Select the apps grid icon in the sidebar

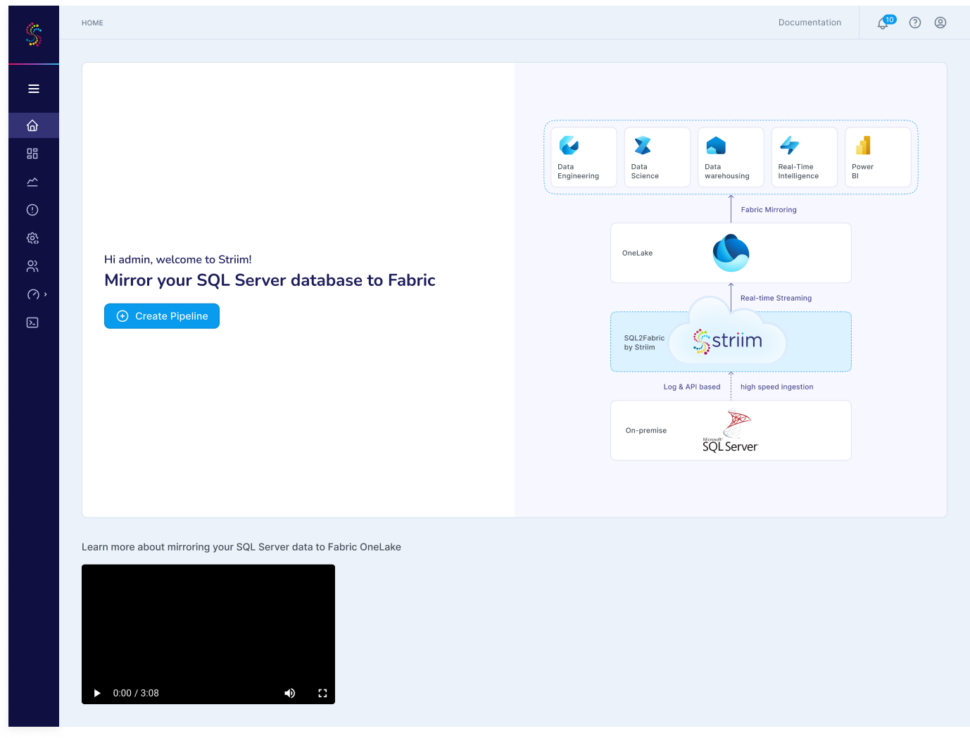pos(33,153)
